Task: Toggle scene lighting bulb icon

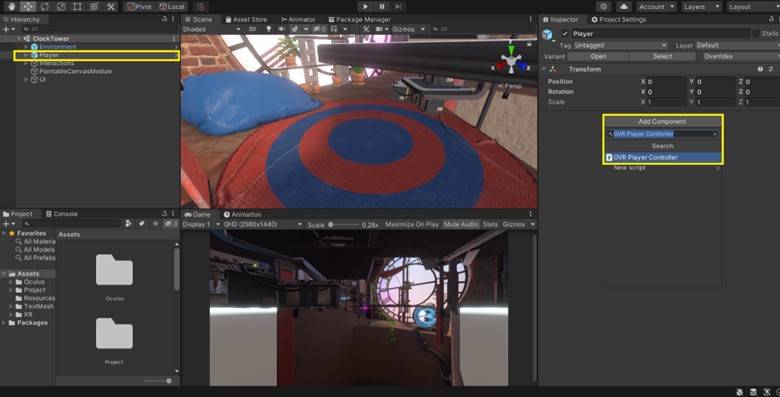Action: [269, 29]
